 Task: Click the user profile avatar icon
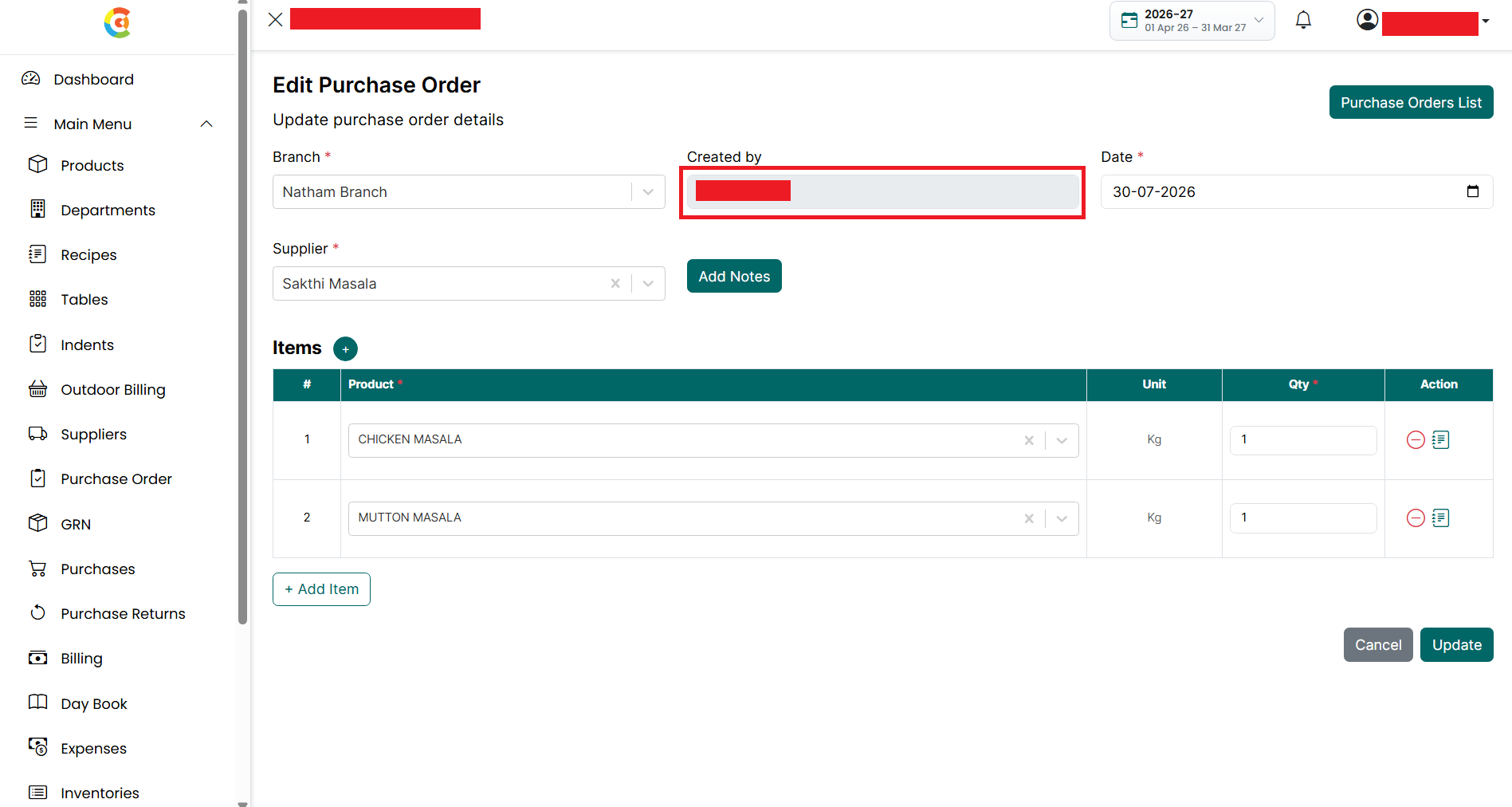click(1367, 20)
